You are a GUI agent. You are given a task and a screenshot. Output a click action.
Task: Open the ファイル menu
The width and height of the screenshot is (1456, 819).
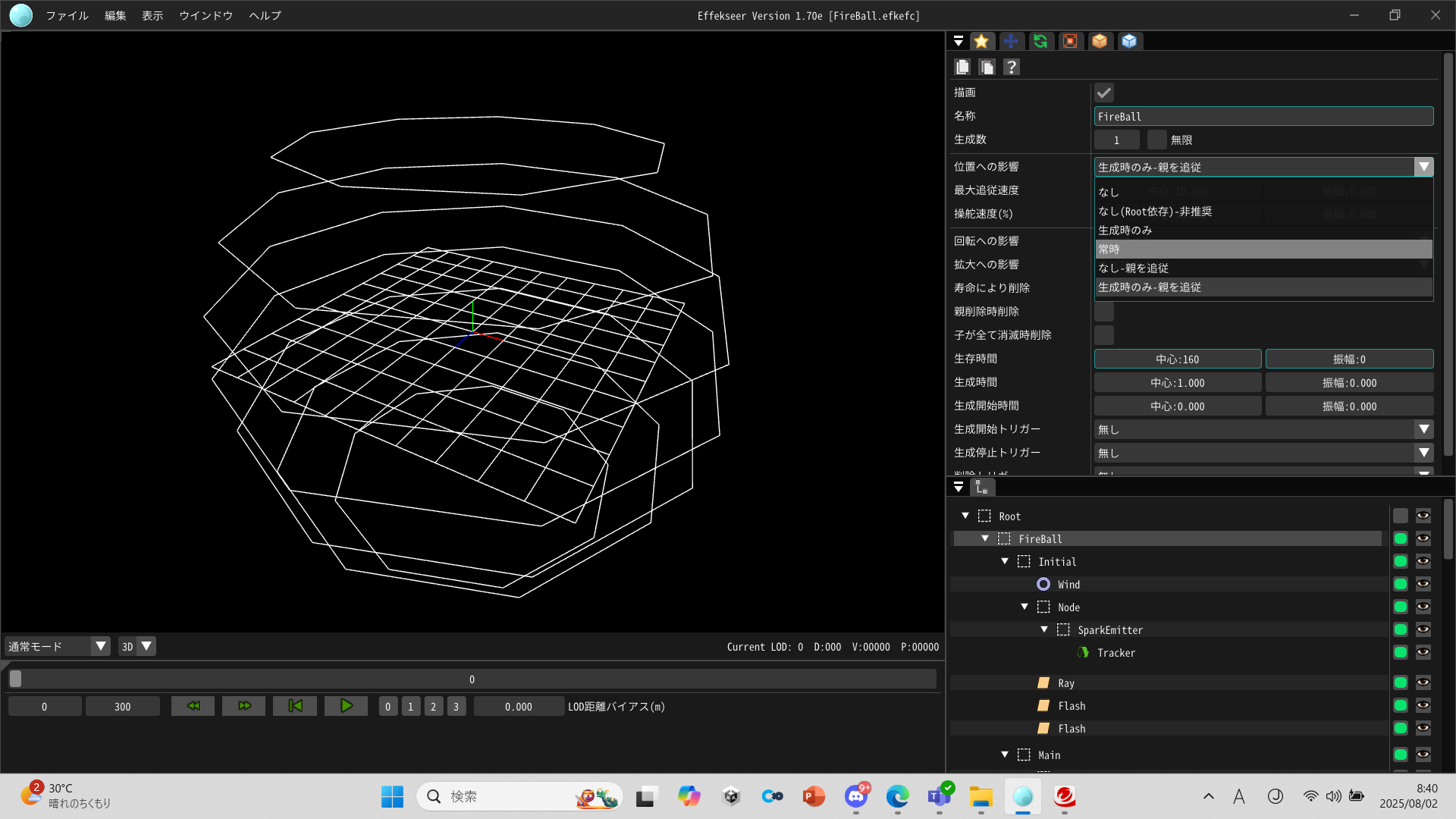67,15
